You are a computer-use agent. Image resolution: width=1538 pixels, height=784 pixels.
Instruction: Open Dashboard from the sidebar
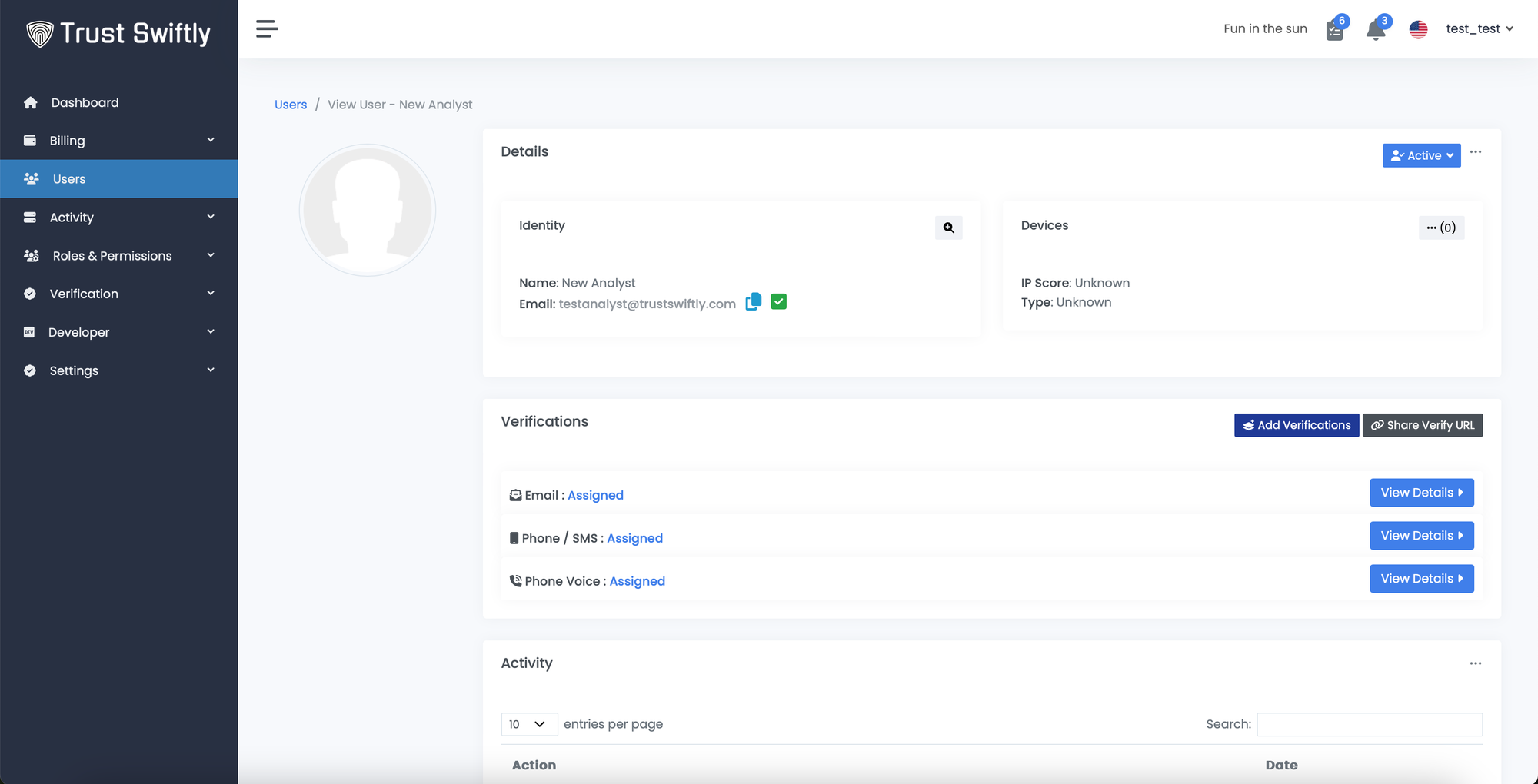[85, 102]
